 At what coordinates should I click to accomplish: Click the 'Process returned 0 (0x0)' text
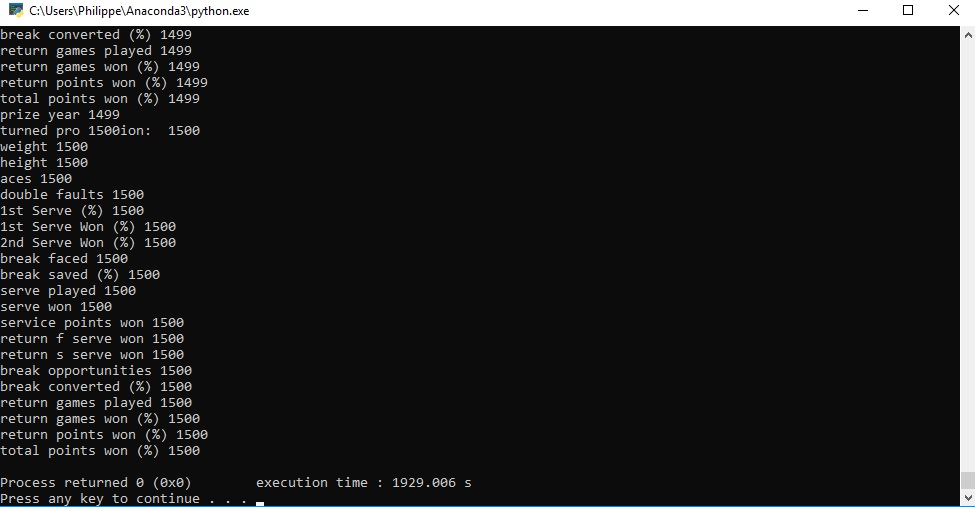(96, 483)
